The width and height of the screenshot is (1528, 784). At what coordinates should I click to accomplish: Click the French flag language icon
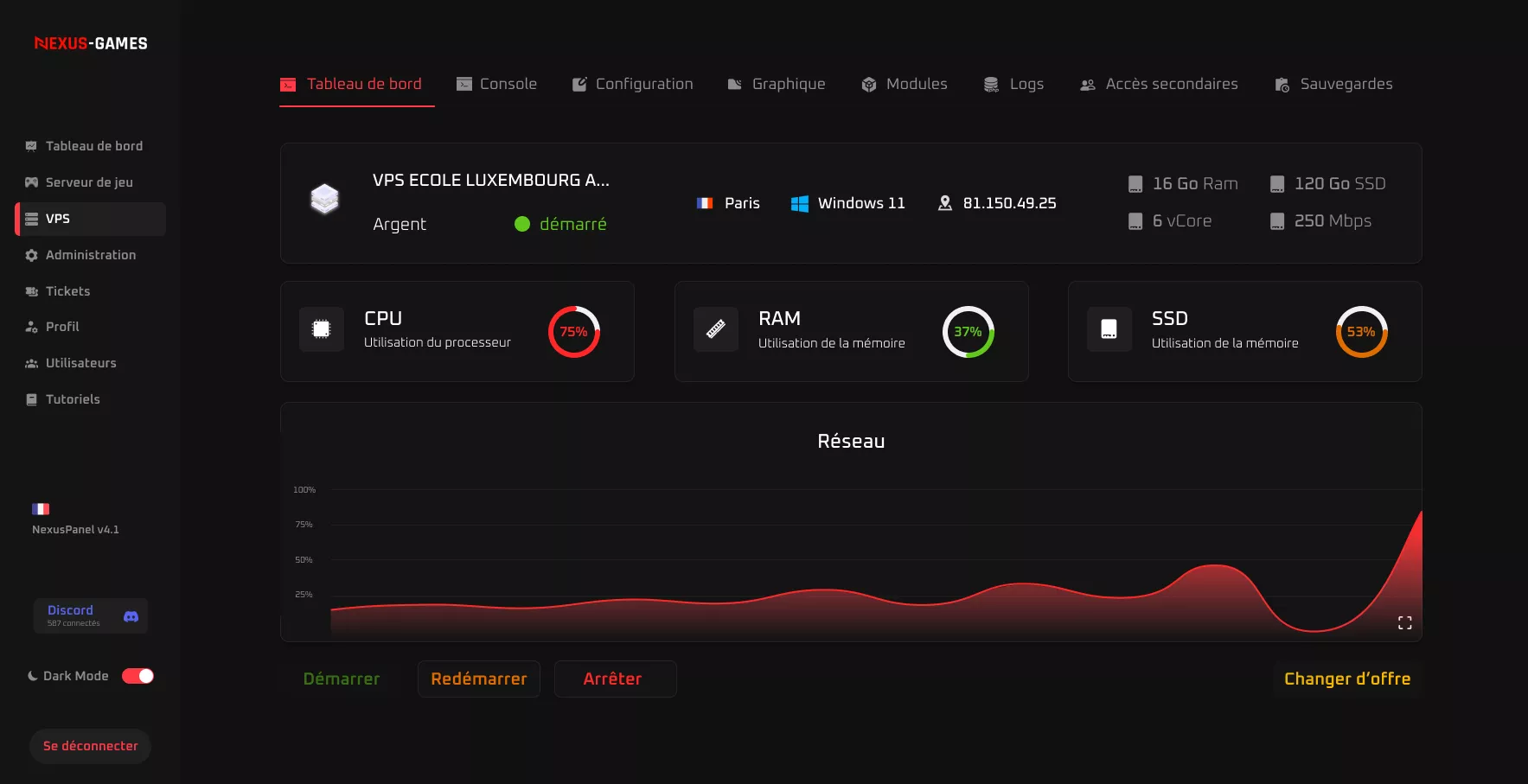pos(41,509)
